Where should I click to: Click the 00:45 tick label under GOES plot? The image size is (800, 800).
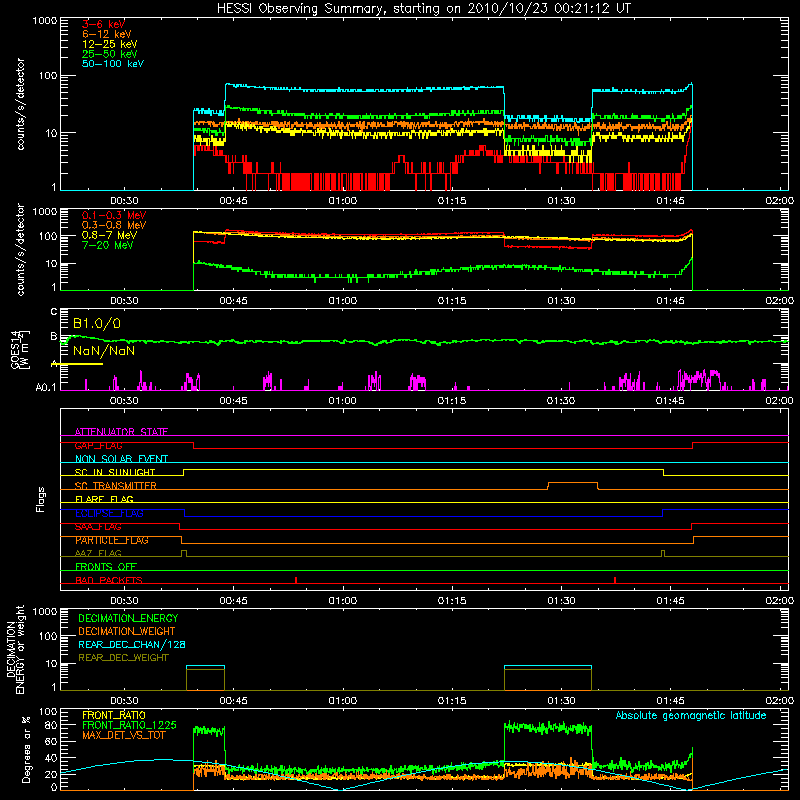[x=233, y=401]
